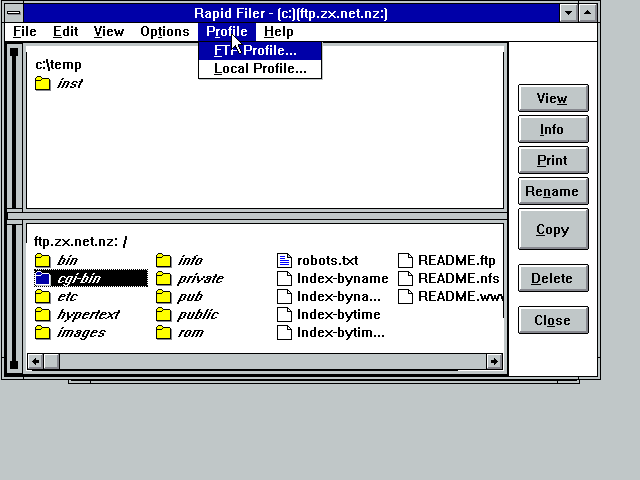Click the inst folder name
Viewport: 640px width, 480px height.
(x=70, y=83)
